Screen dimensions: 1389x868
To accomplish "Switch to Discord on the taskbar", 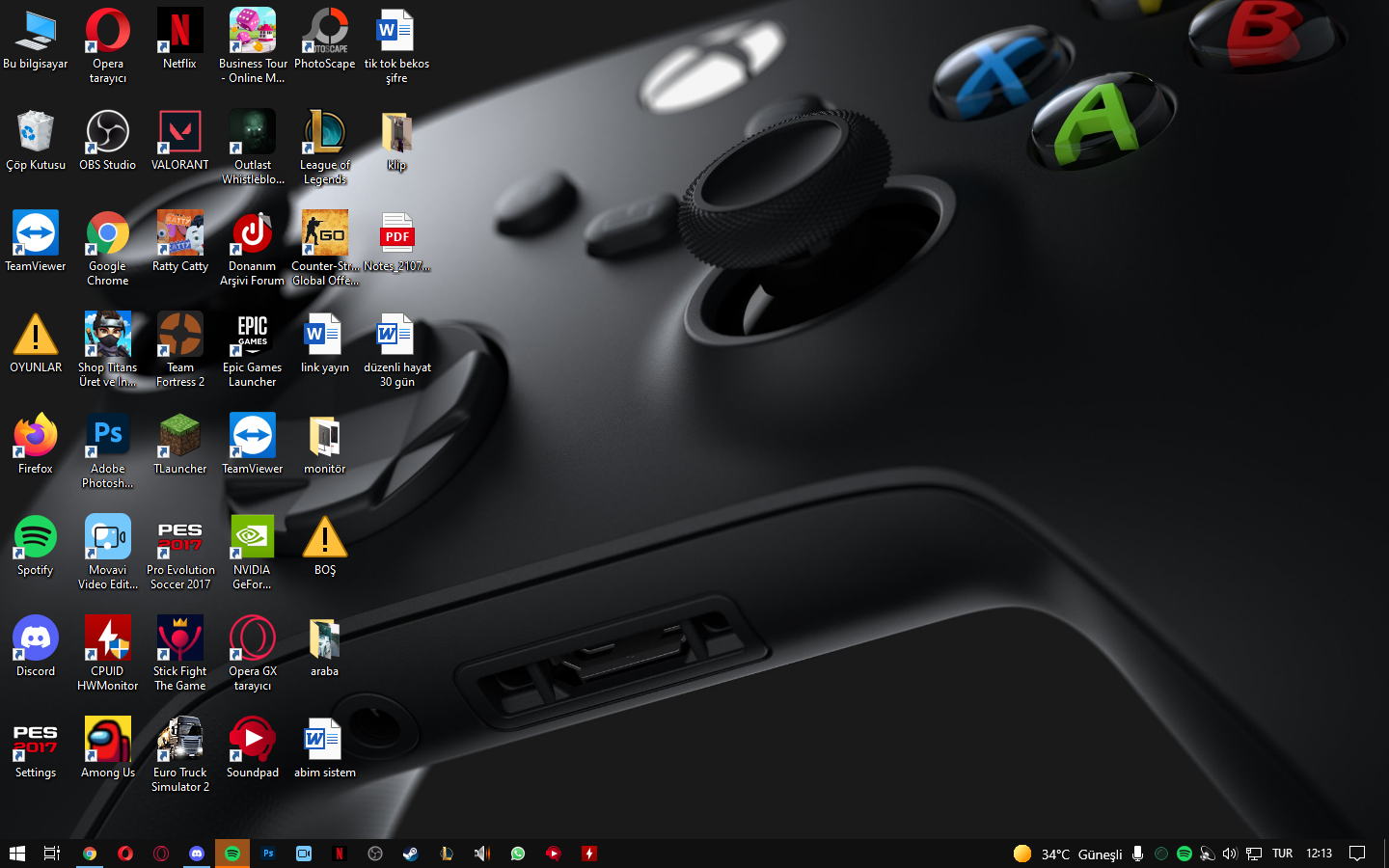I will (x=197, y=854).
